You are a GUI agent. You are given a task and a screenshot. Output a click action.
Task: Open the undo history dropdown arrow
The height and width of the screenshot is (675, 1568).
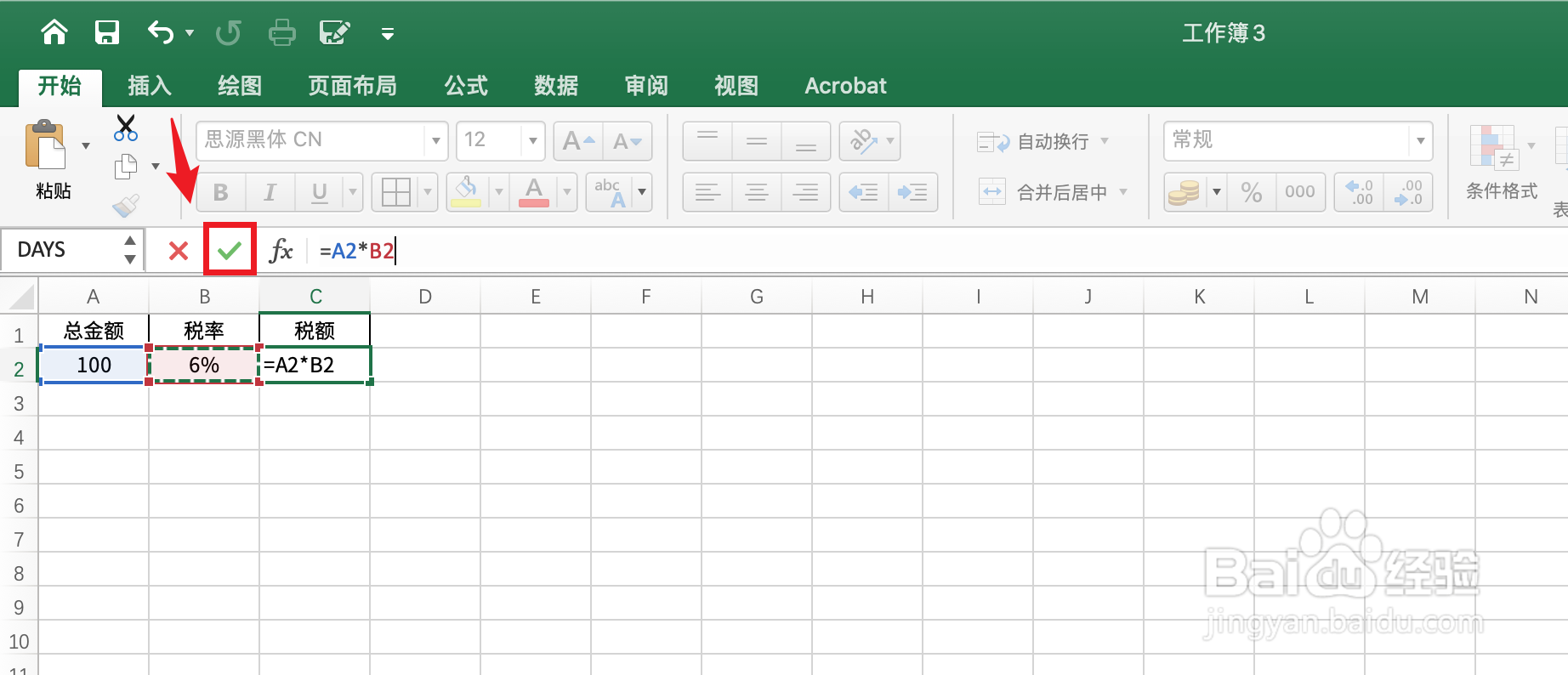pyautogui.click(x=190, y=33)
